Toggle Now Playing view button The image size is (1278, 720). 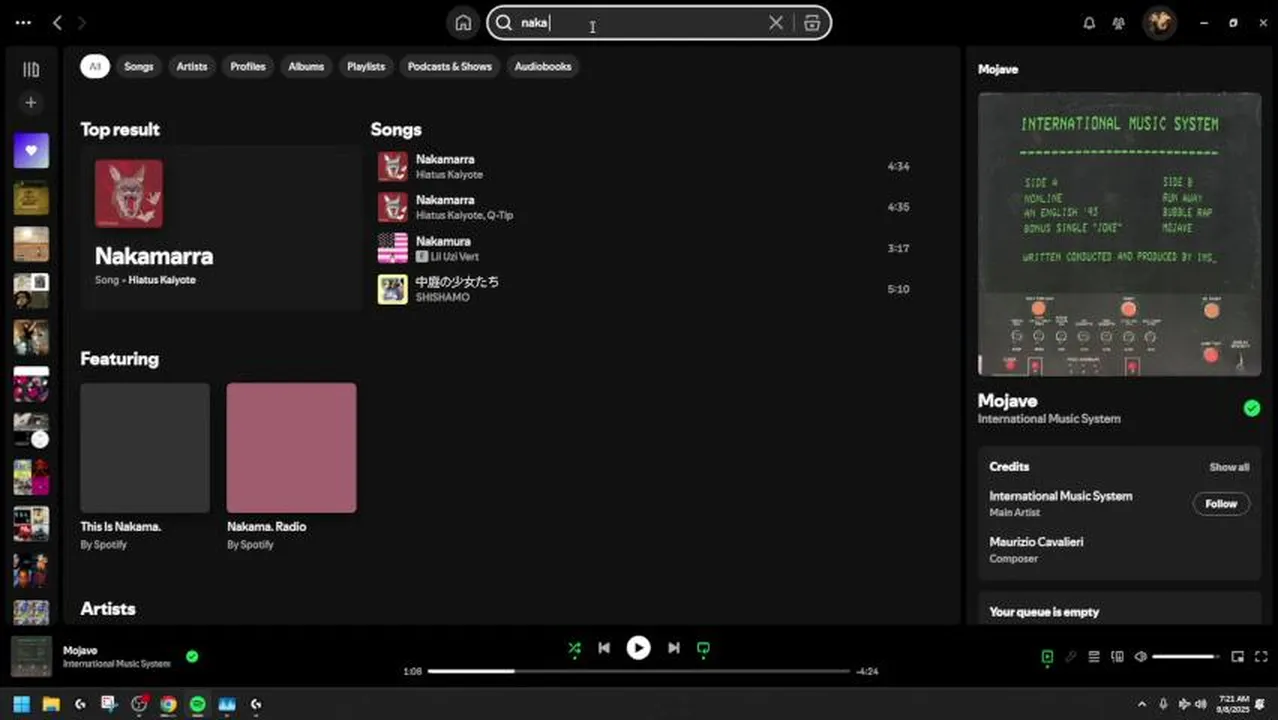pyautogui.click(x=1047, y=657)
